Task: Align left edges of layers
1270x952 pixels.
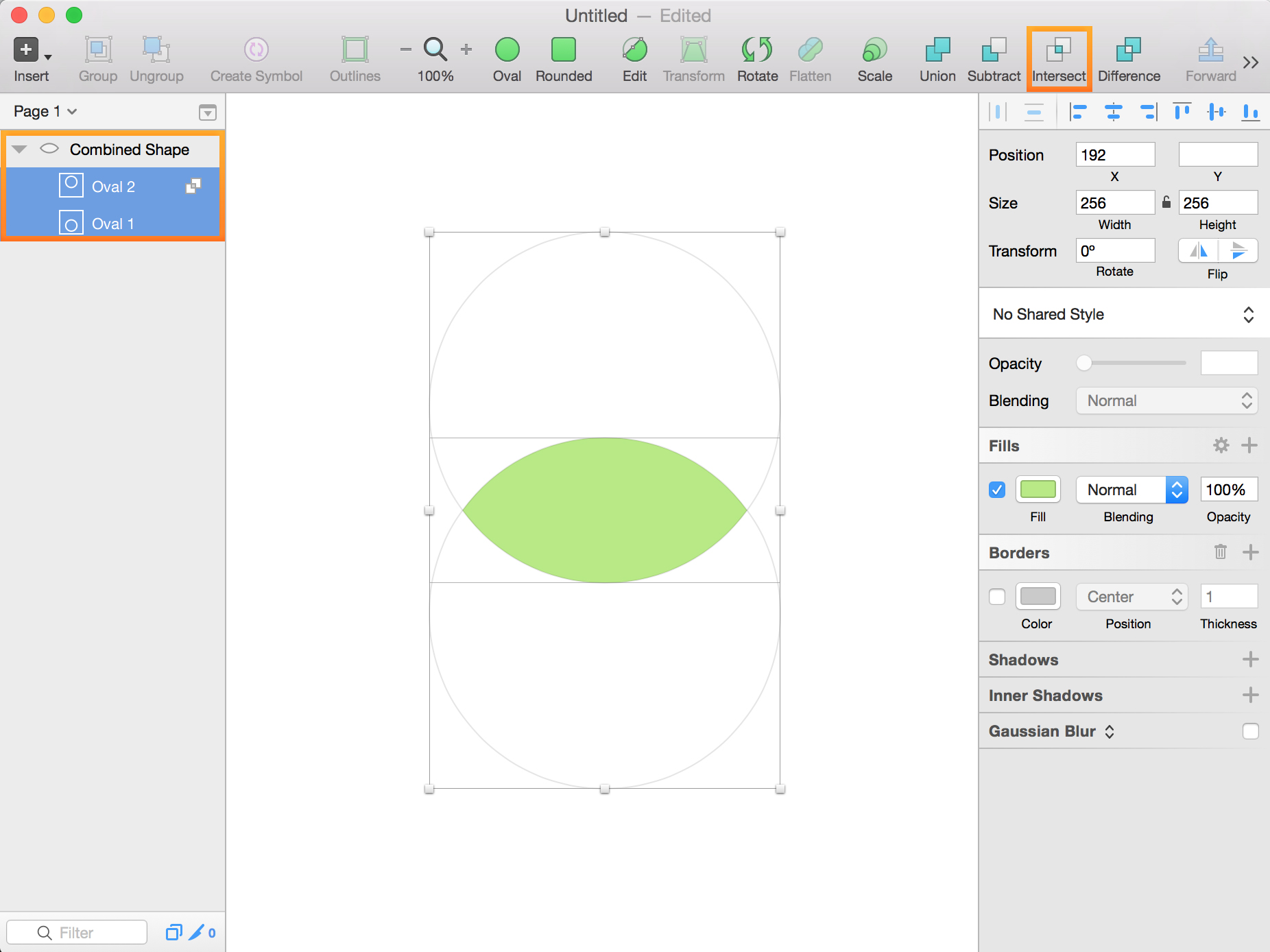Action: (x=1079, y=112)
